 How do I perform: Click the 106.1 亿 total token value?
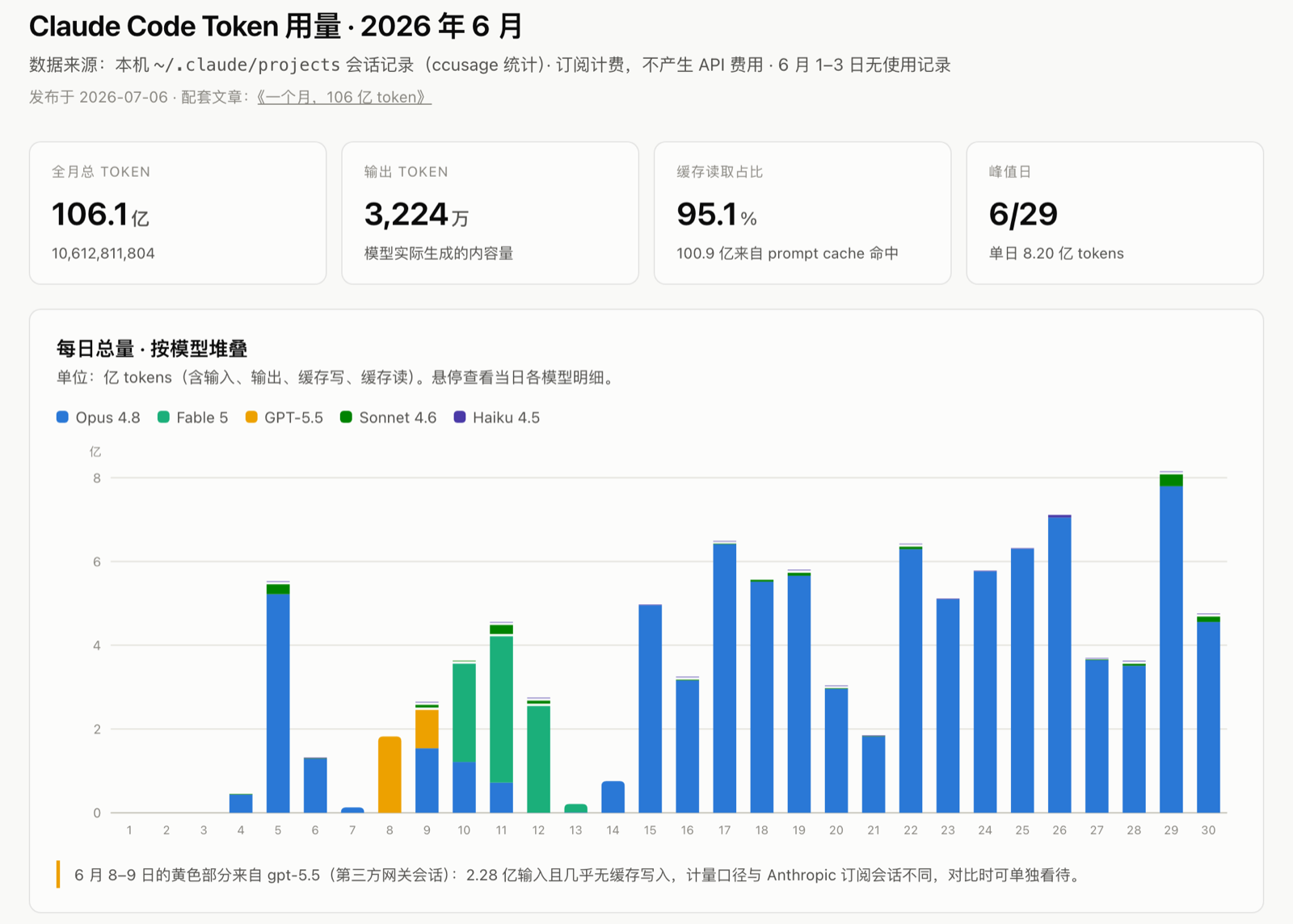pos(100,215)
